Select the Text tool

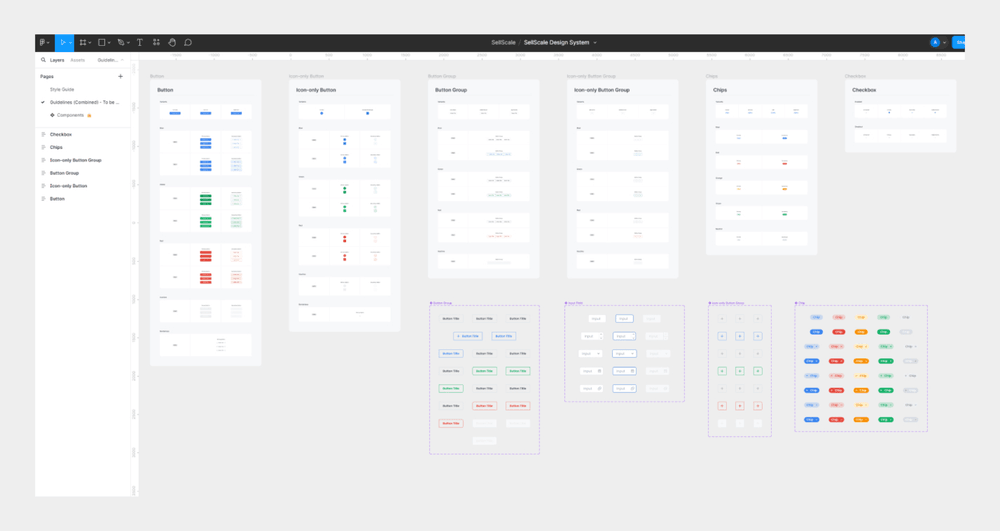140,43
